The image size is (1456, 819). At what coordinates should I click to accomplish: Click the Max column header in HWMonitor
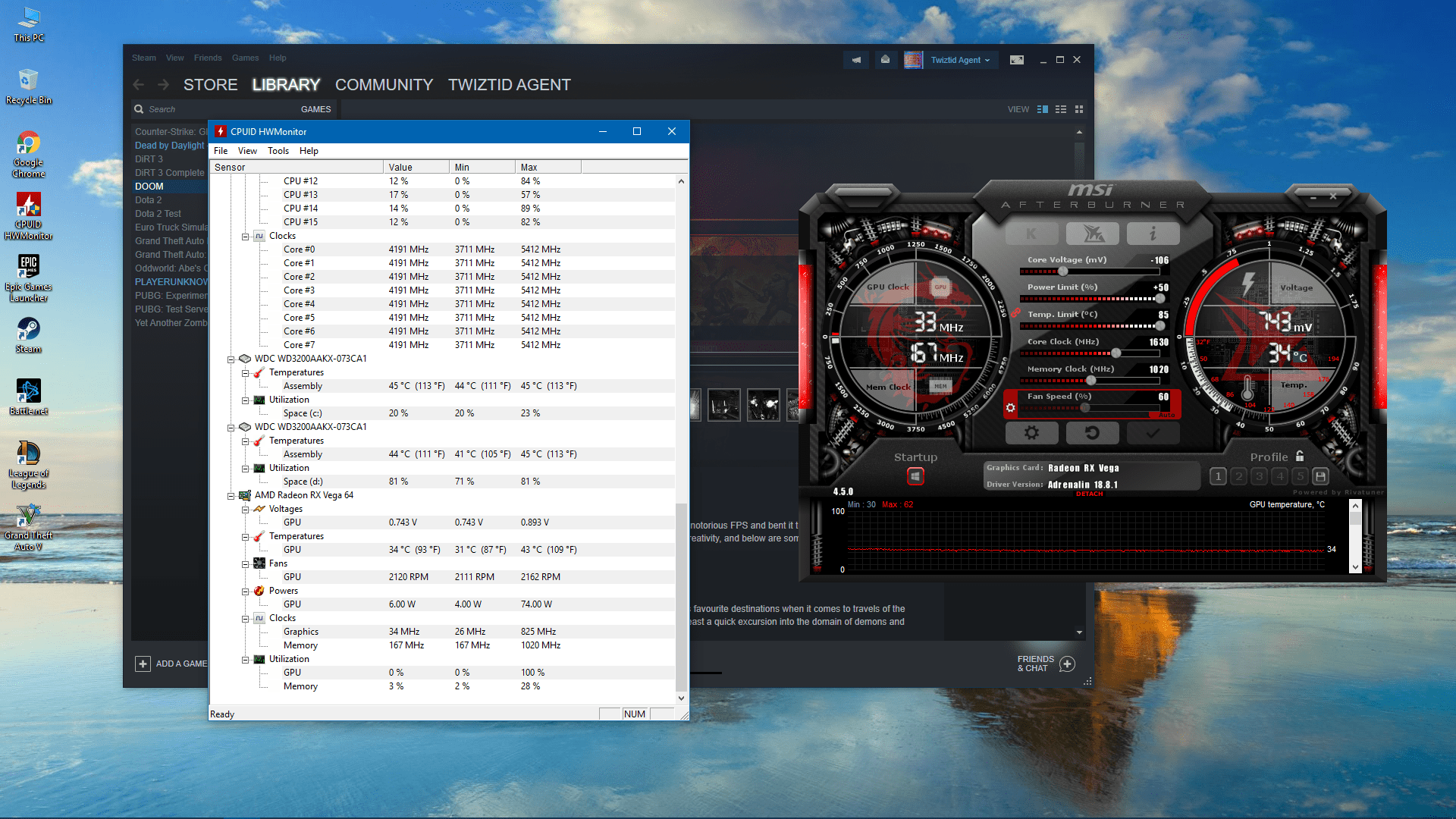pyautogui.click(x=548, y=167)
